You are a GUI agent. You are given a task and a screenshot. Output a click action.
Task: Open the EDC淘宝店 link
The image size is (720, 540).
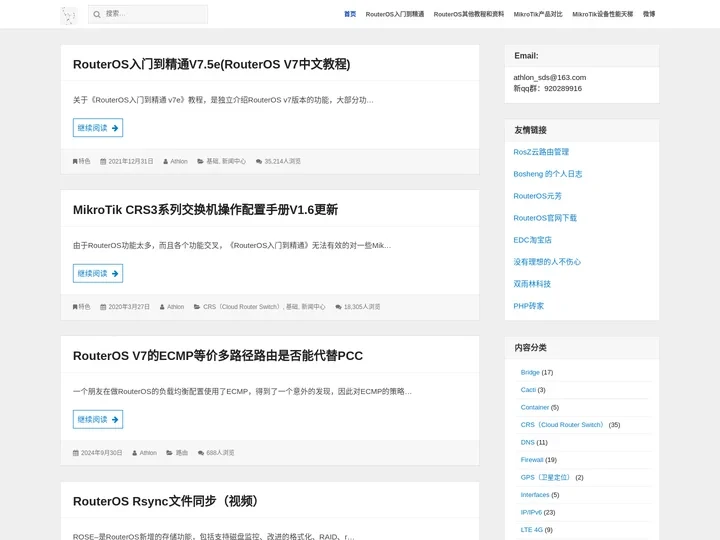tap(532, 240)
